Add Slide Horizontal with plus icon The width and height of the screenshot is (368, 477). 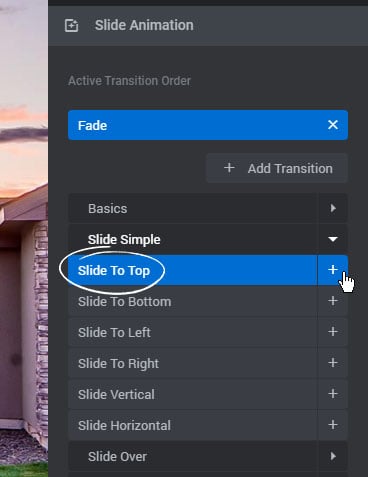tap(333, 425)
